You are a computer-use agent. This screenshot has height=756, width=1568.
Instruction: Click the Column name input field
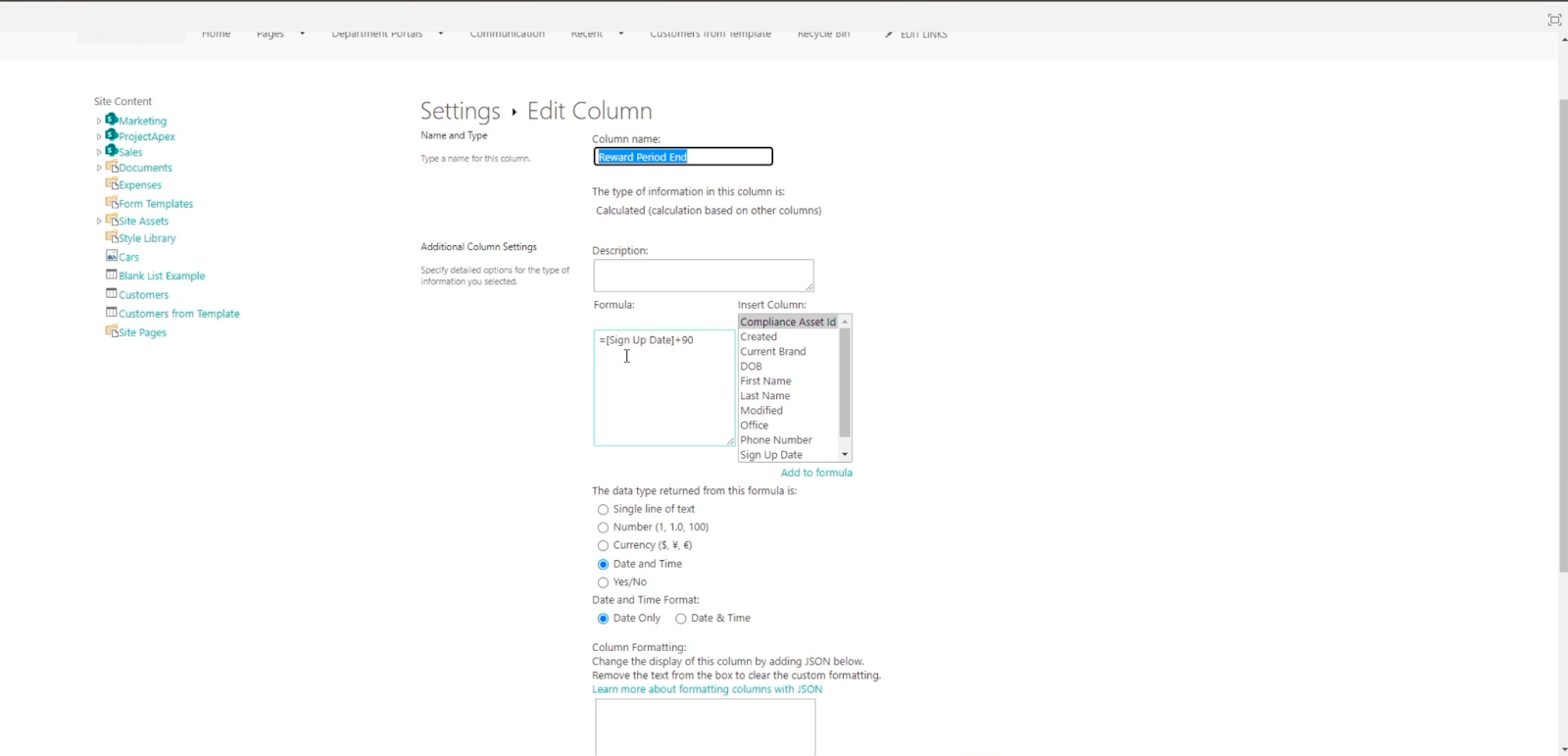pyautogui.click(x=683, y=157)
